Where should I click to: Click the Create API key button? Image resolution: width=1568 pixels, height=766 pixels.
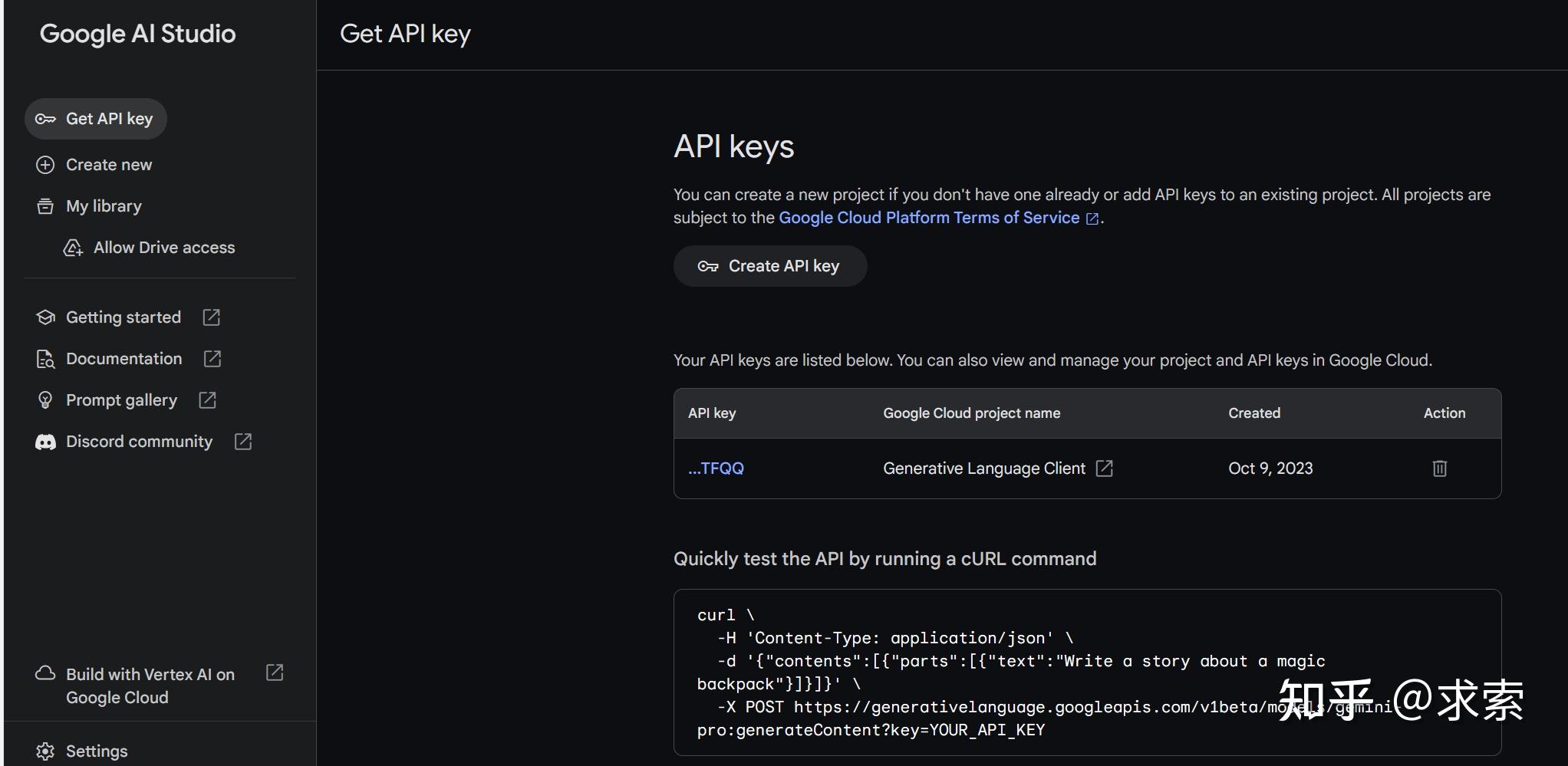click(x=769, y=265)
